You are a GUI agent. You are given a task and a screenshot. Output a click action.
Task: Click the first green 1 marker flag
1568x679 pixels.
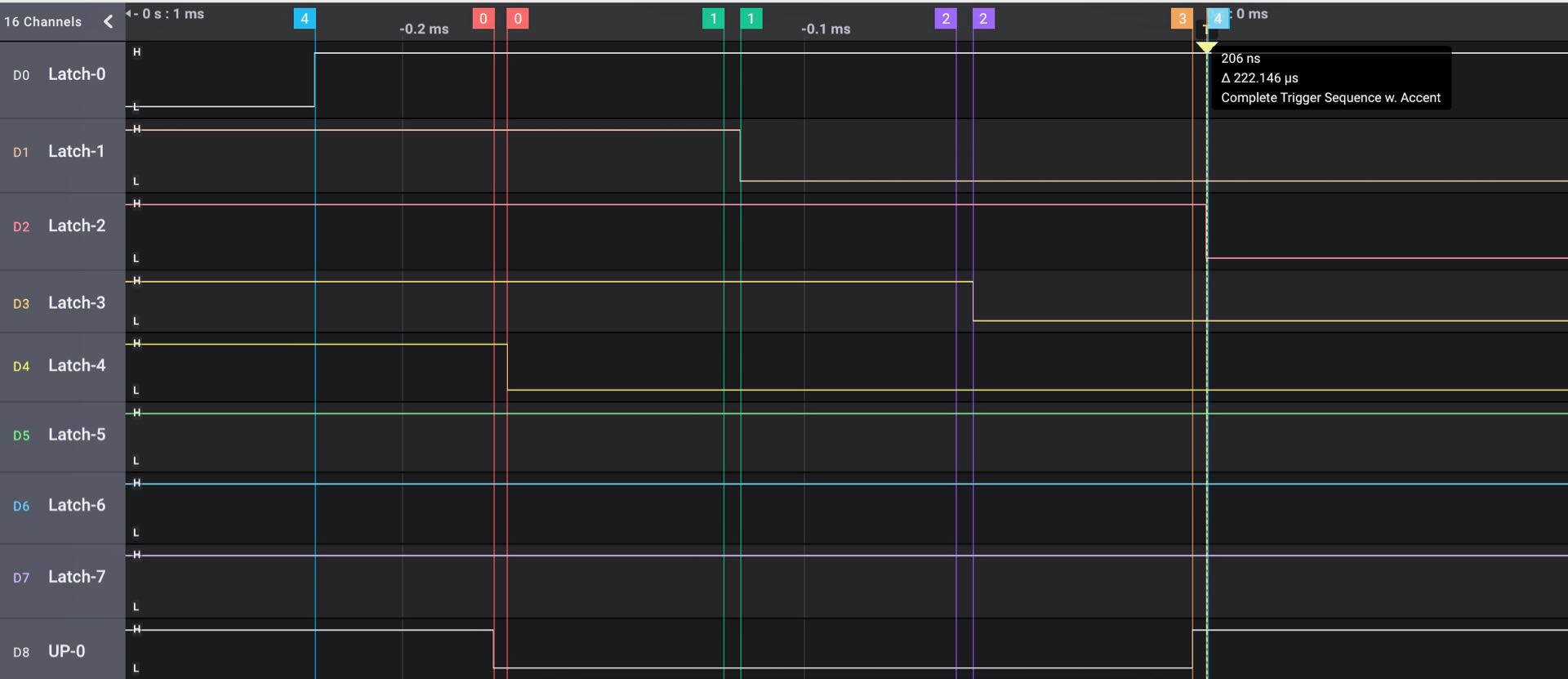(713, 19)
